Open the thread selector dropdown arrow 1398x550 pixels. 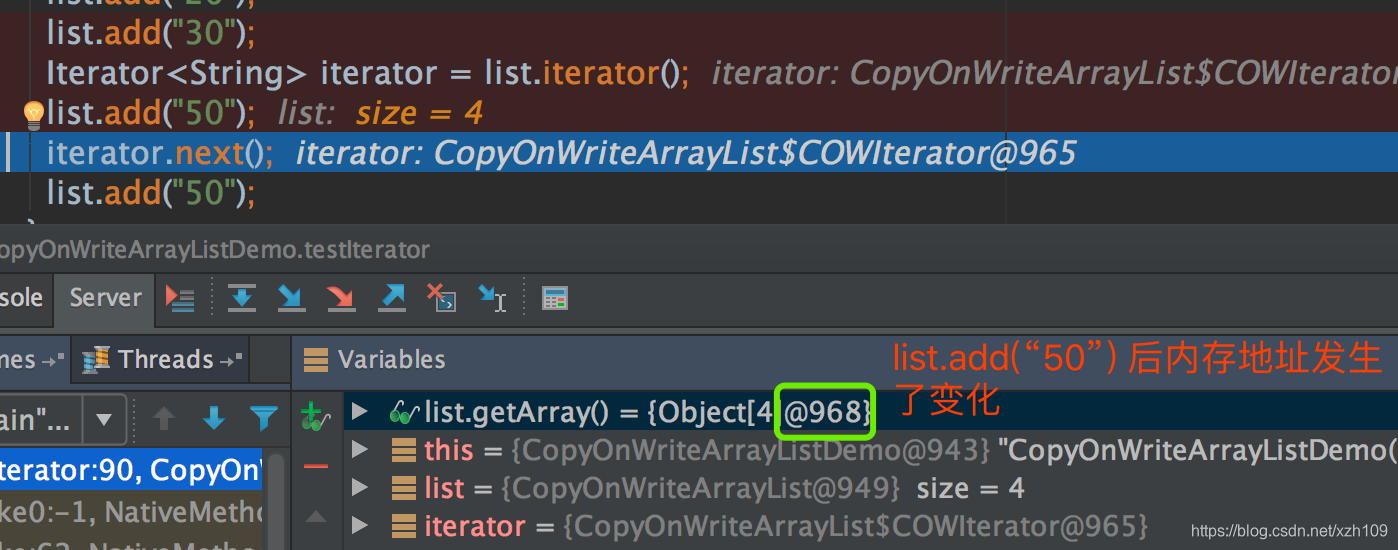click(103, 419)
